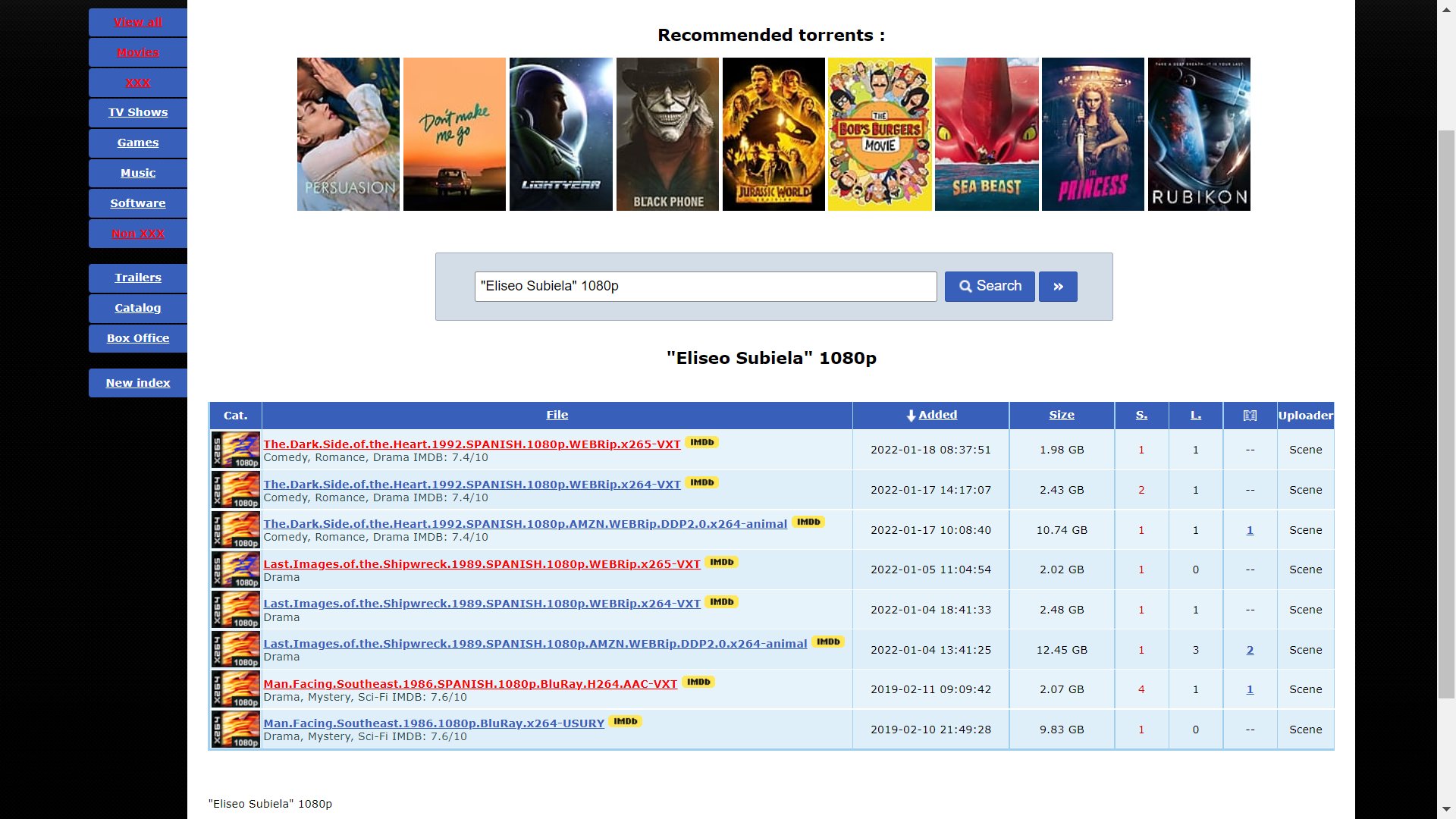Open Rubikon recommended poster

coord(1199,134)
